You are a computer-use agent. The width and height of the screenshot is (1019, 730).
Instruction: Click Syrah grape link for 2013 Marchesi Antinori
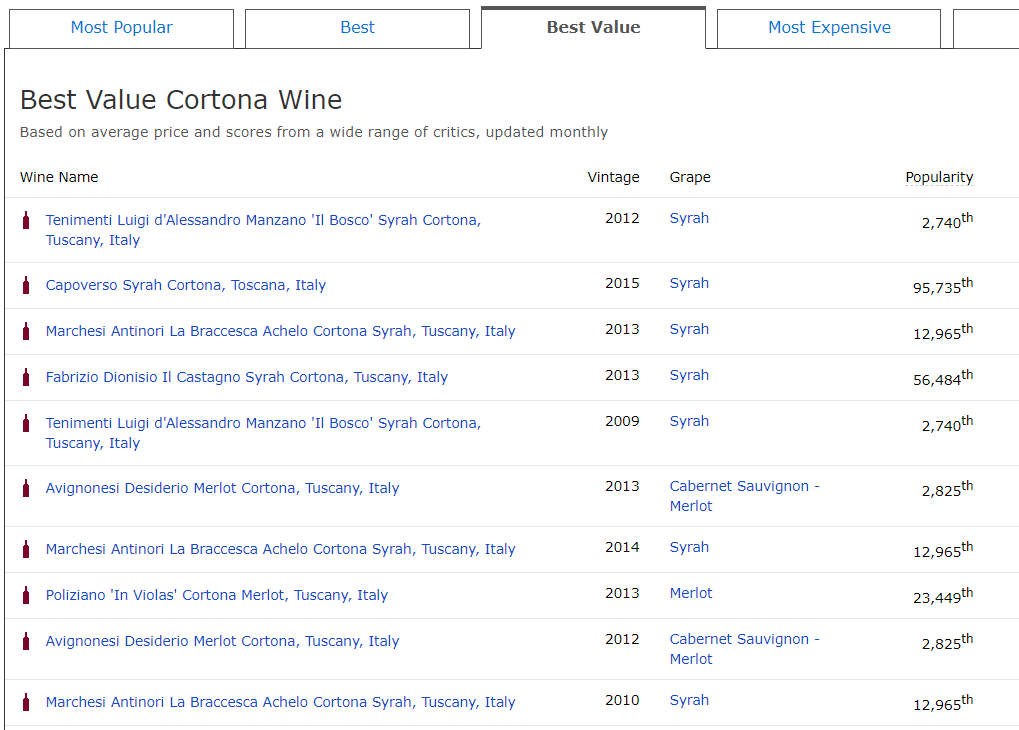pos(689,330)
